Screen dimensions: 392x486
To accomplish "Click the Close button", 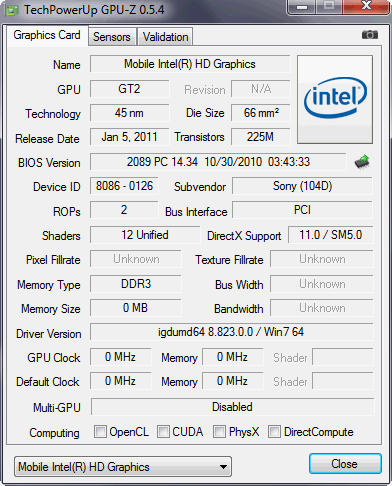I will [x=345, y=464].
